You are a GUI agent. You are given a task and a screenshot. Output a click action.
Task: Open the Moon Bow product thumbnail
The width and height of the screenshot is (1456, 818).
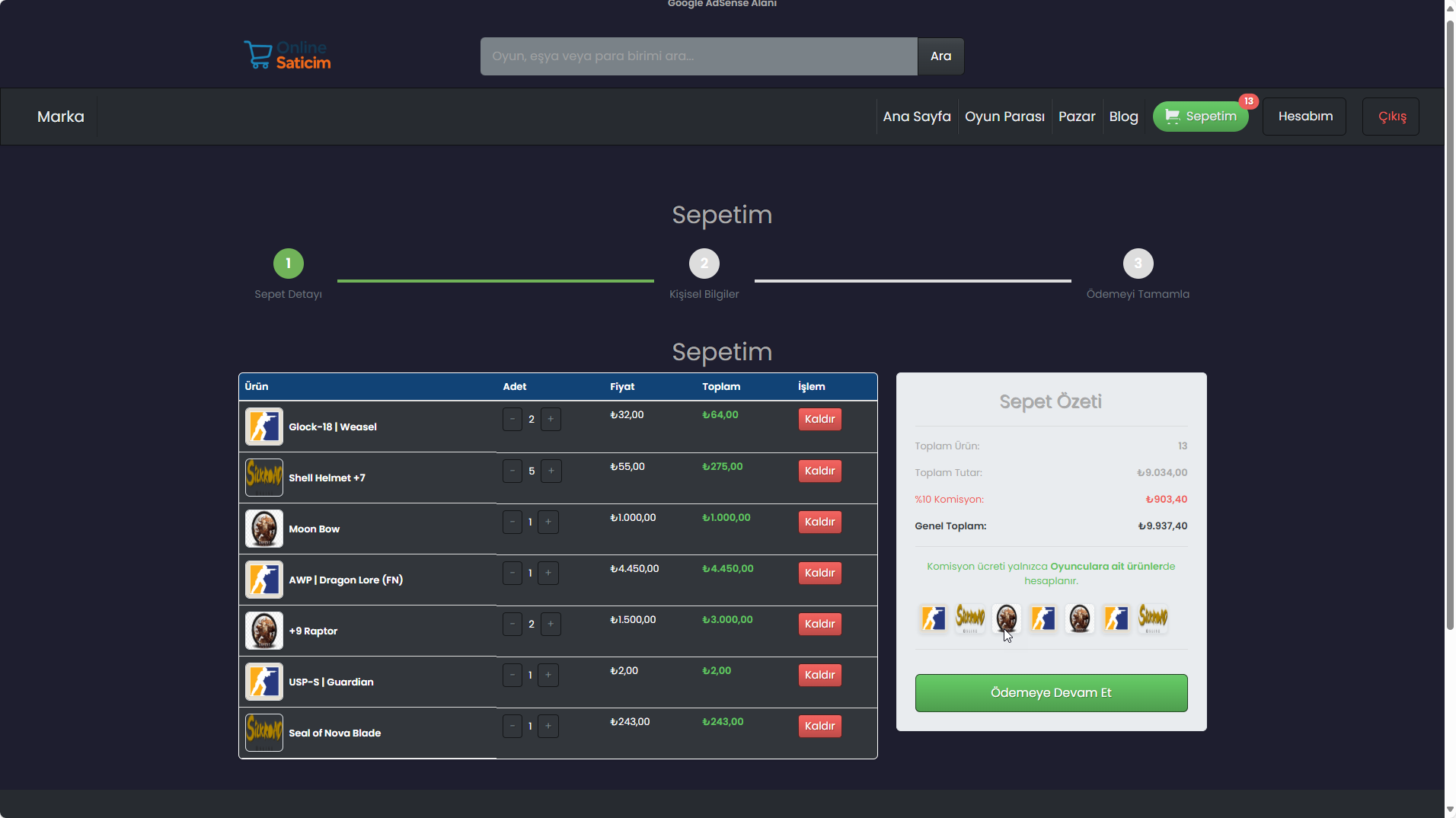(264, 529)
